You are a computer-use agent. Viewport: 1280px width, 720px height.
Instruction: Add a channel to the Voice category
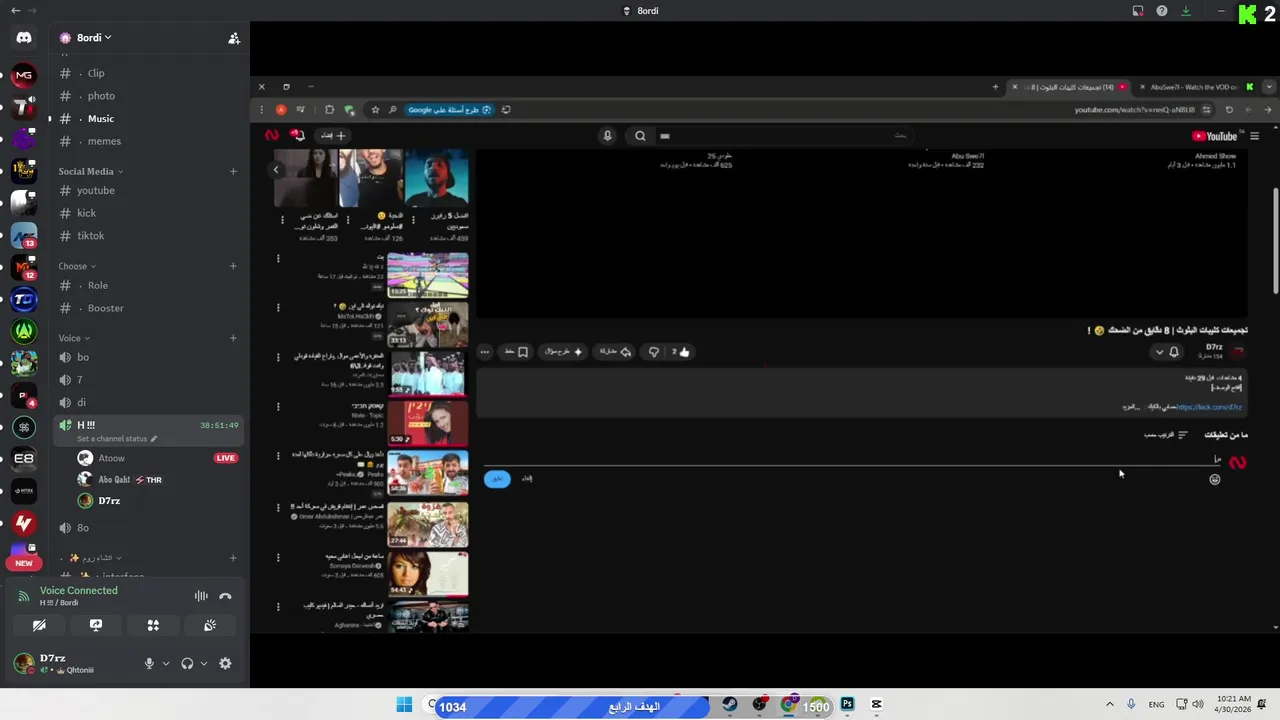(x=233, y=338)
